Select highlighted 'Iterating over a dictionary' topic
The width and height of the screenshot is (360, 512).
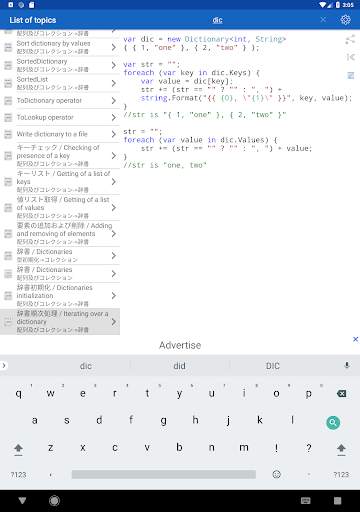coord(60,322)
